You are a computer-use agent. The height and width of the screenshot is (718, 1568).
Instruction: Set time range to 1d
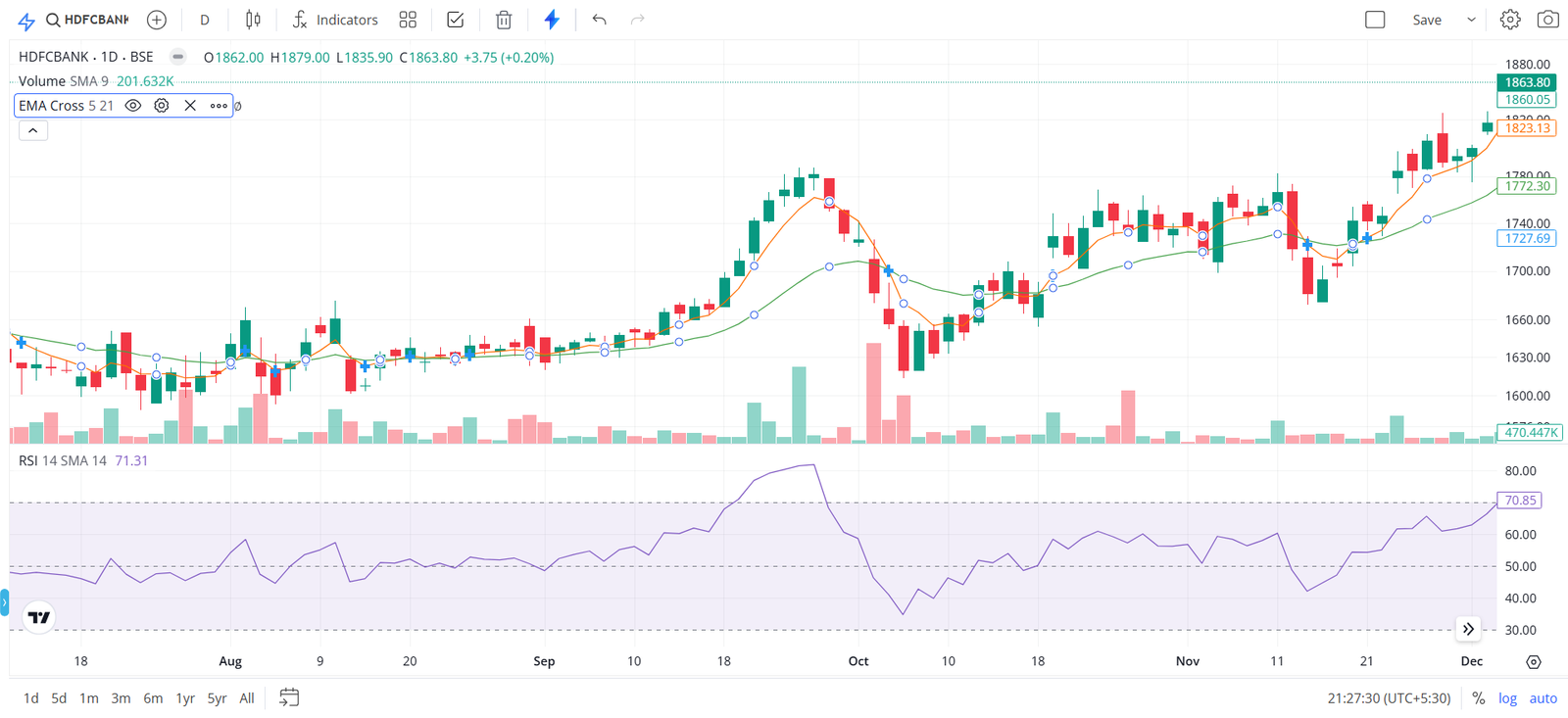tap(31, 698)
